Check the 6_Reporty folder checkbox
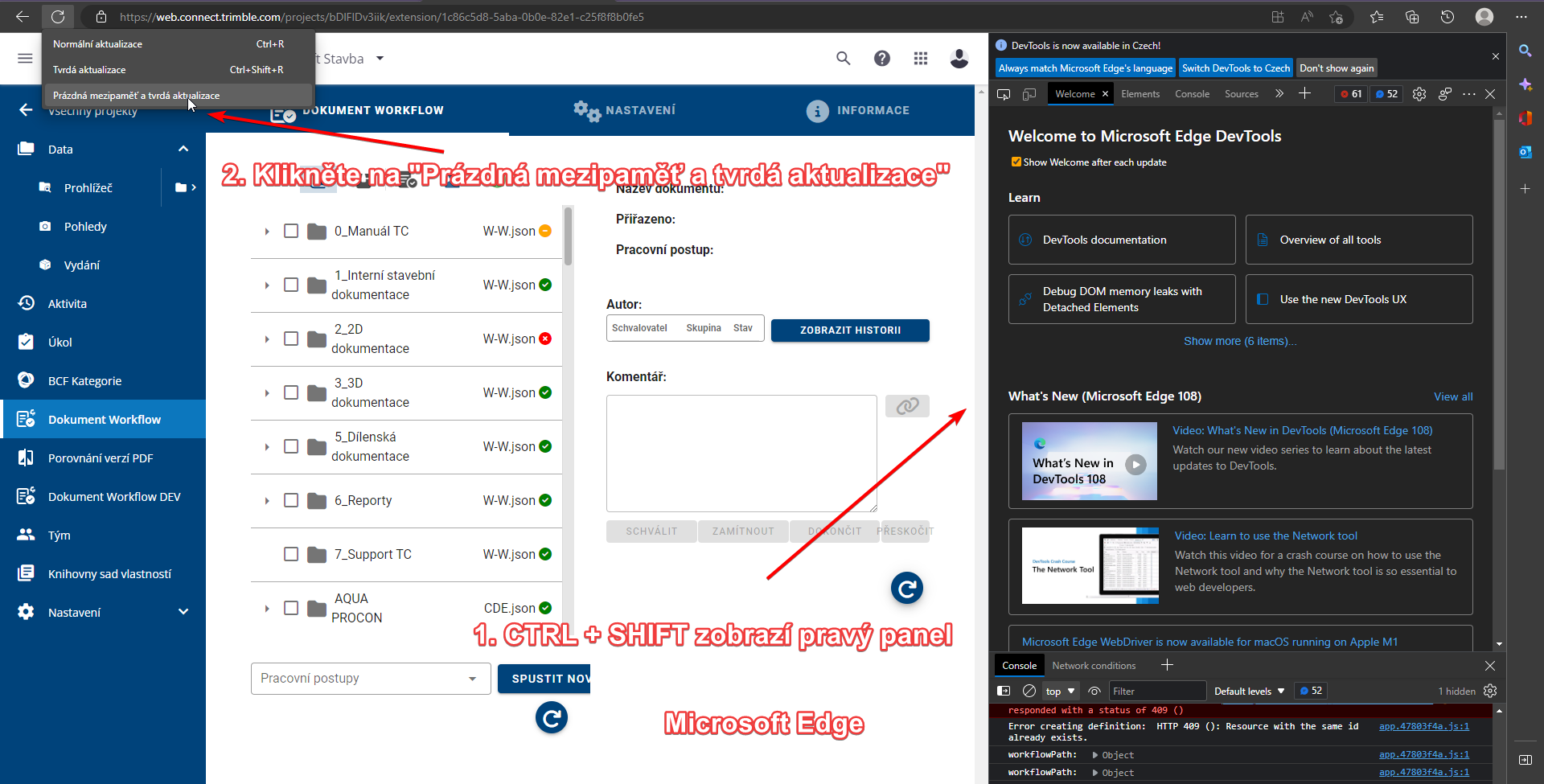 (x=291, y=500)
